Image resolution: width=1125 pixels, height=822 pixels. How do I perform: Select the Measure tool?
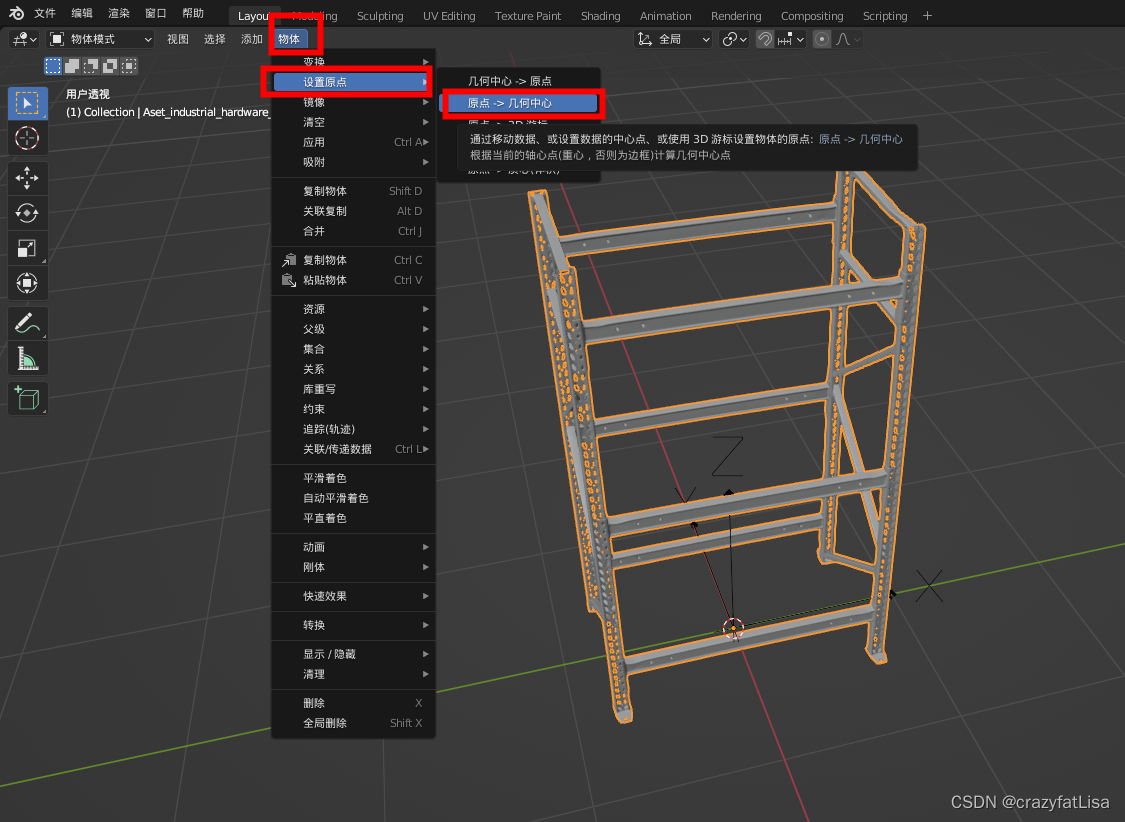[27, 356]
